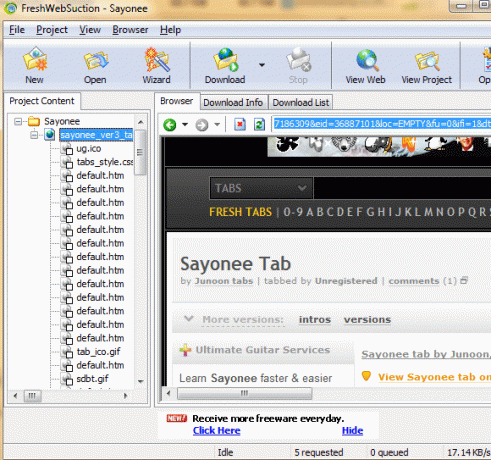Click the URL address field
Viewport: 491px width, 460px height.
(381, 124)
